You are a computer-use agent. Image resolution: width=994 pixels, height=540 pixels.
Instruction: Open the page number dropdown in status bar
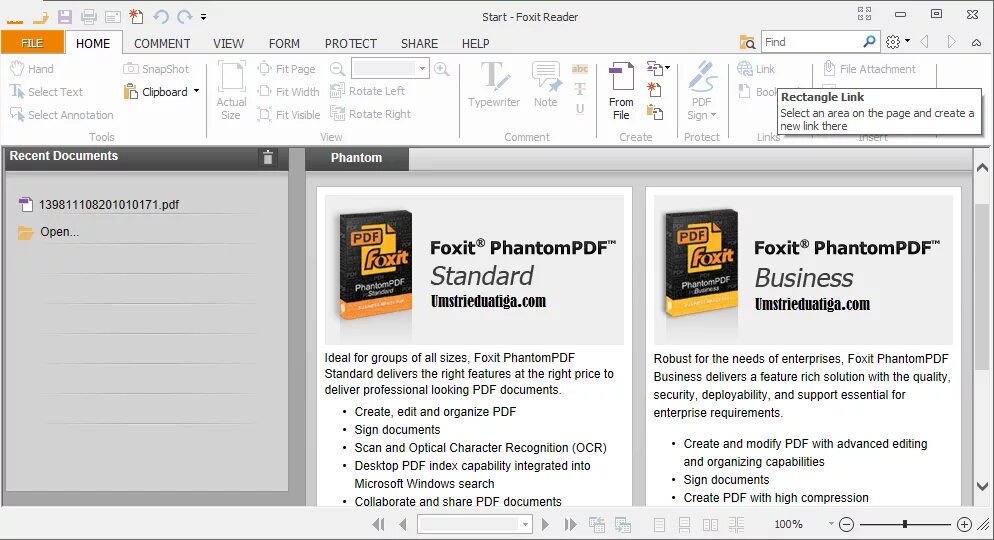coord(525,525)
